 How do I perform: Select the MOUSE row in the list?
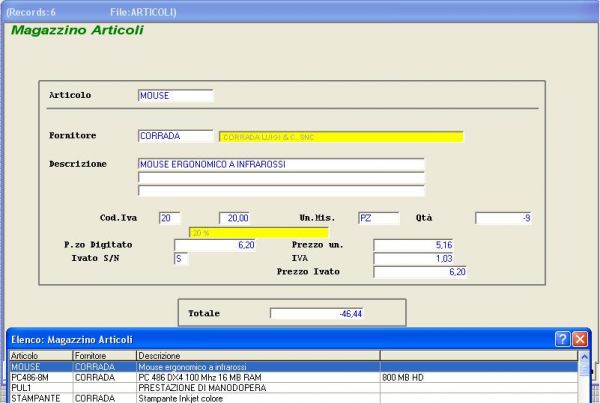(293, 367)
